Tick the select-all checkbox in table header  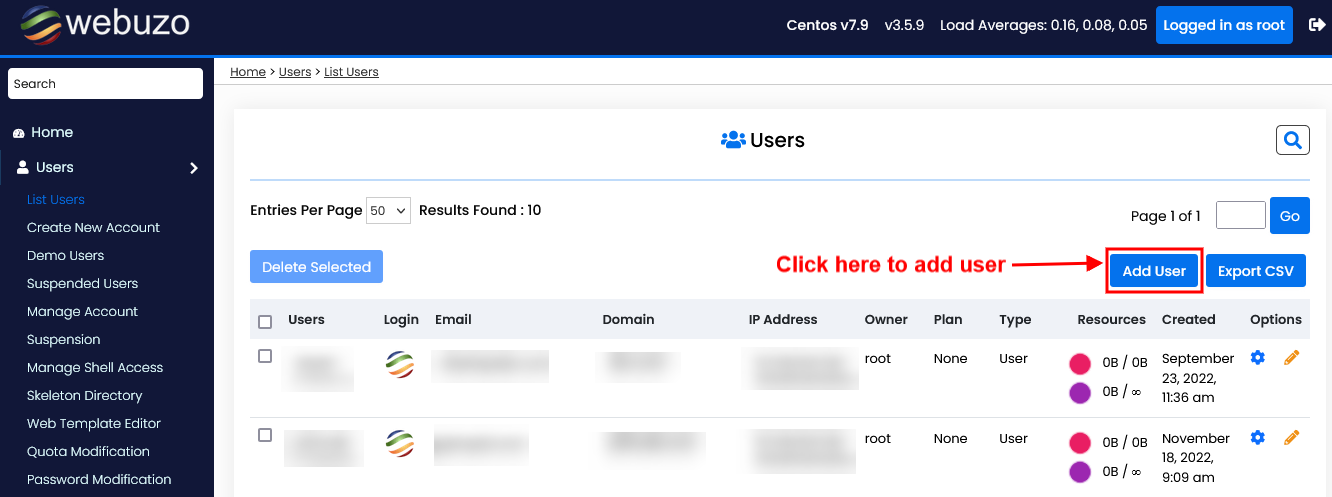pos(265,322)
